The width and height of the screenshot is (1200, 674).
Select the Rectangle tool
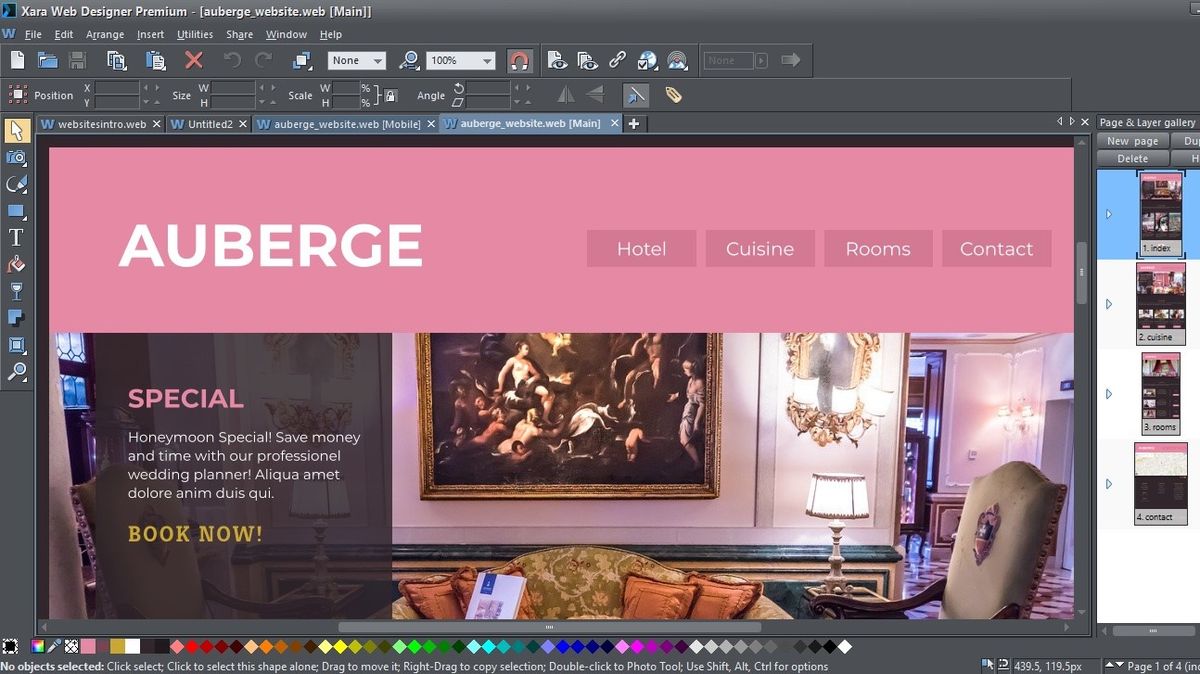[16, 211]
